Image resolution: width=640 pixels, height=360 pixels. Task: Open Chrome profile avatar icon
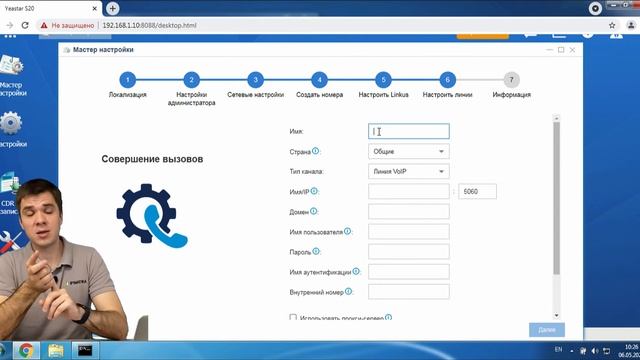point(631,25)
